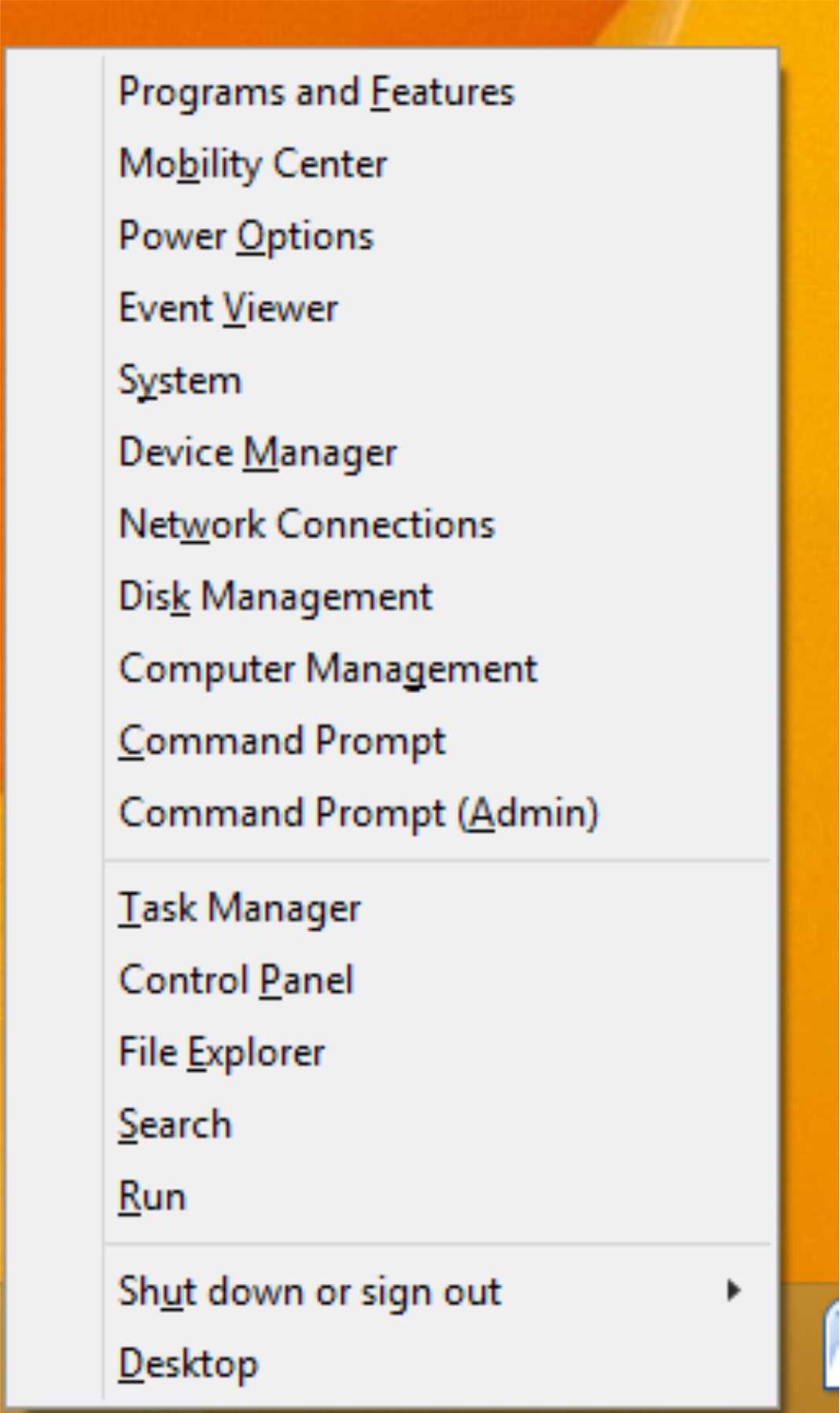Start Task Manager
This screenshot has width=840, height=1413.
click(239, 908)
